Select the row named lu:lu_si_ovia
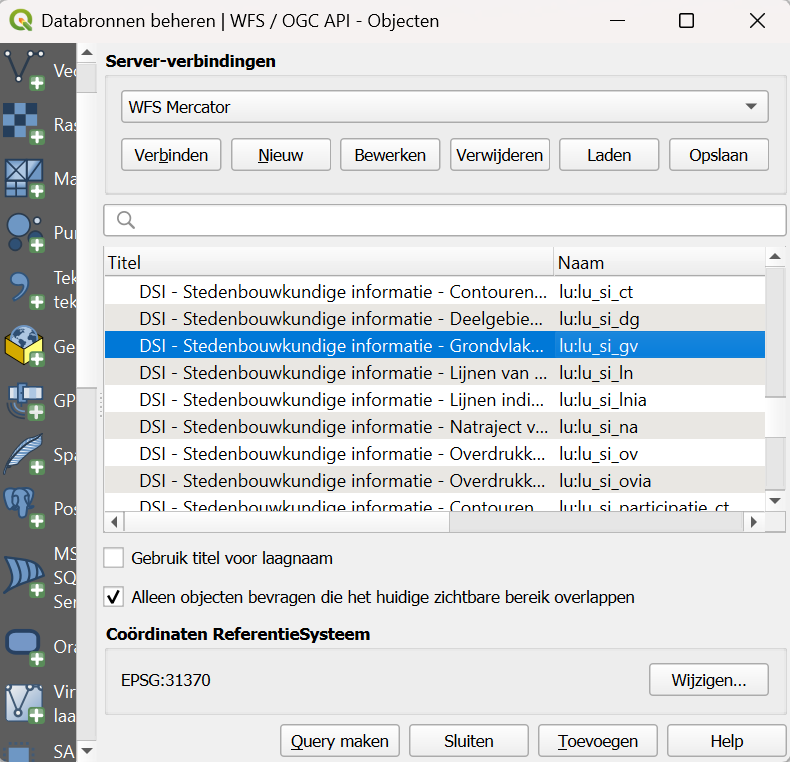790x762 pixels. pos(435,481)
